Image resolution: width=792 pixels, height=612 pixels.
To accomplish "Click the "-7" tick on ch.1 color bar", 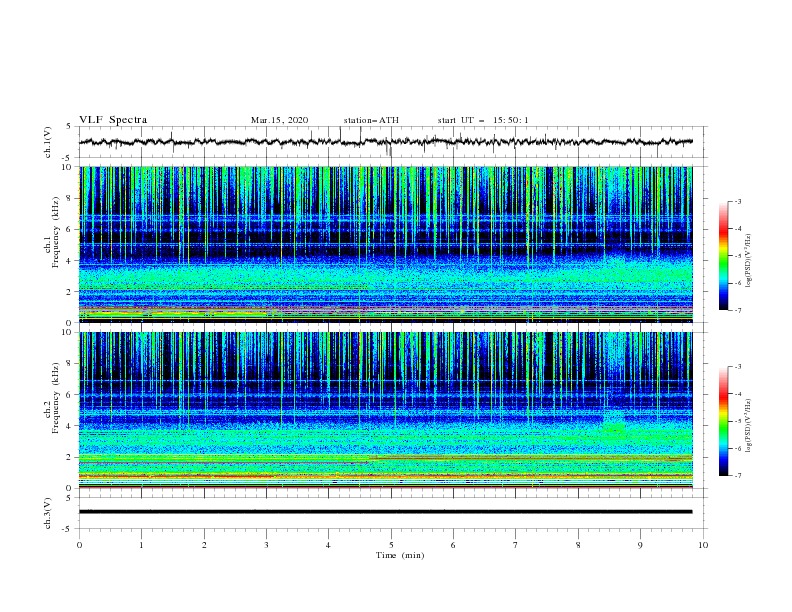I will click(x=737, y=310).
